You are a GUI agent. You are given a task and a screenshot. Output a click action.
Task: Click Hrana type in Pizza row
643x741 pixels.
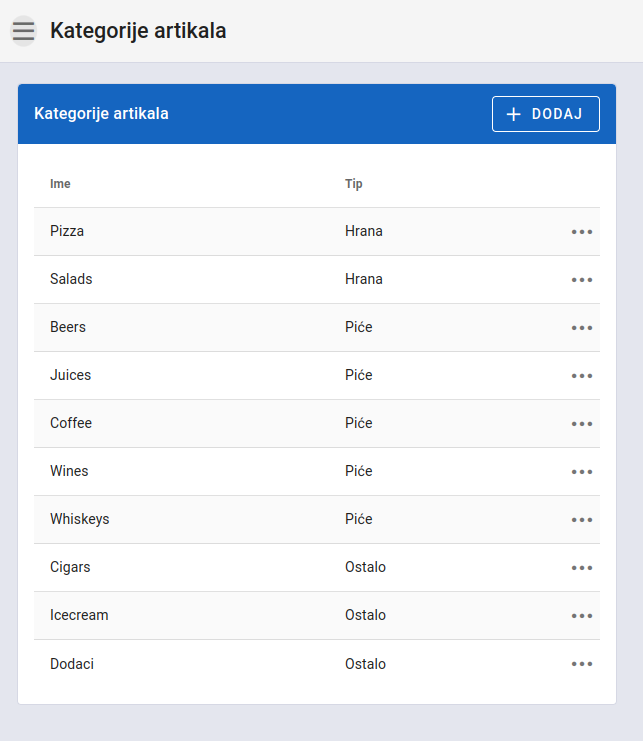pyautogui.click(x=364, y=231)
